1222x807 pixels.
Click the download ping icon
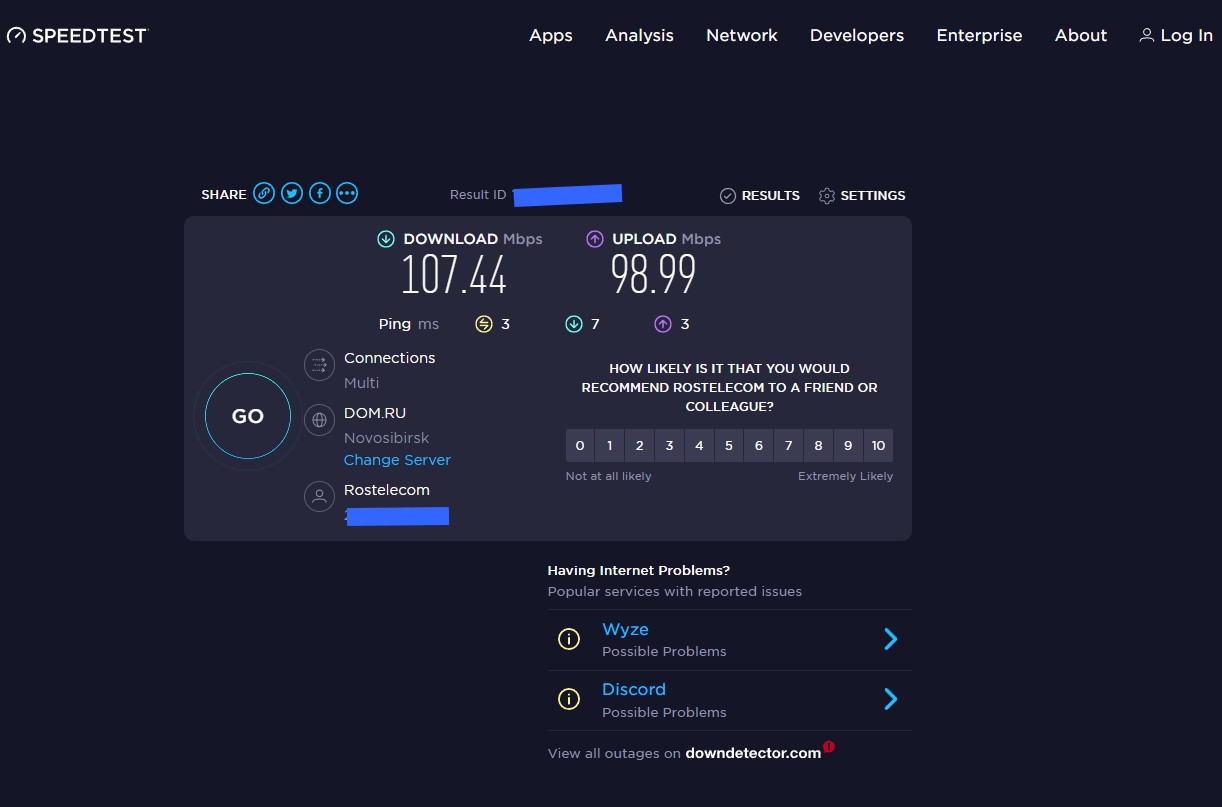point(574,324)
